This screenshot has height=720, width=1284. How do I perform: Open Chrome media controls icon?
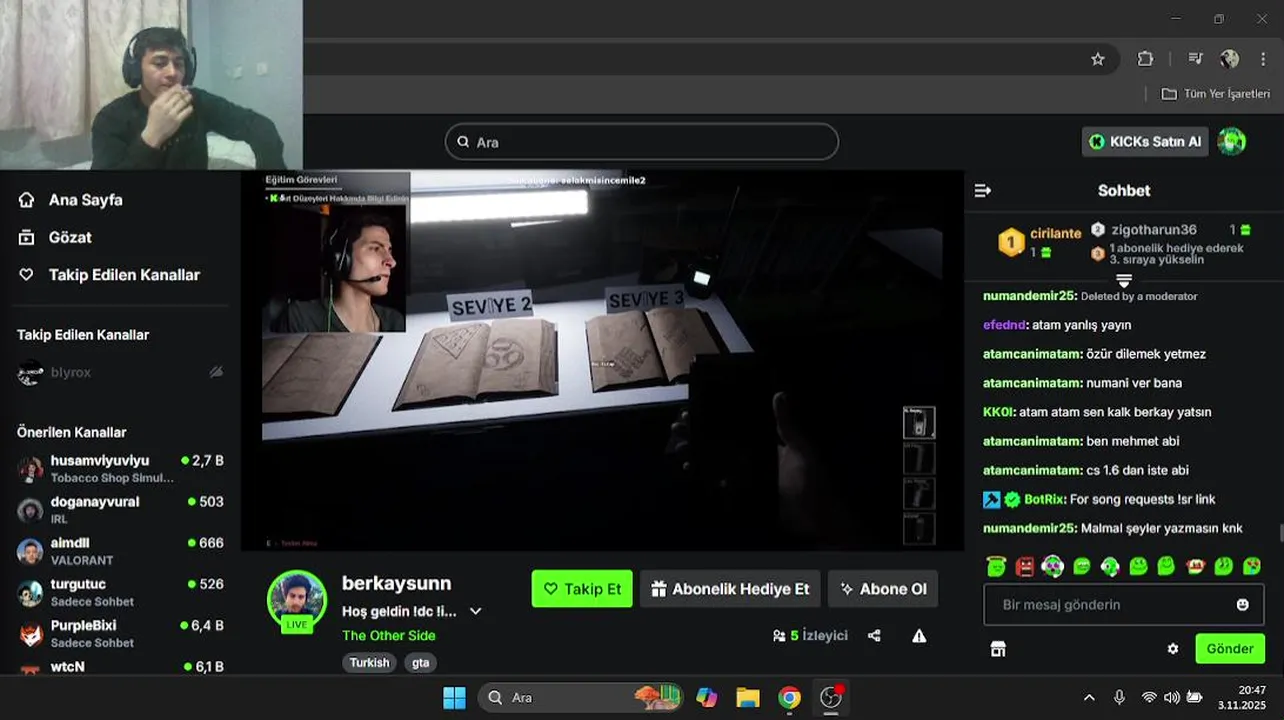pos(1195,59)
